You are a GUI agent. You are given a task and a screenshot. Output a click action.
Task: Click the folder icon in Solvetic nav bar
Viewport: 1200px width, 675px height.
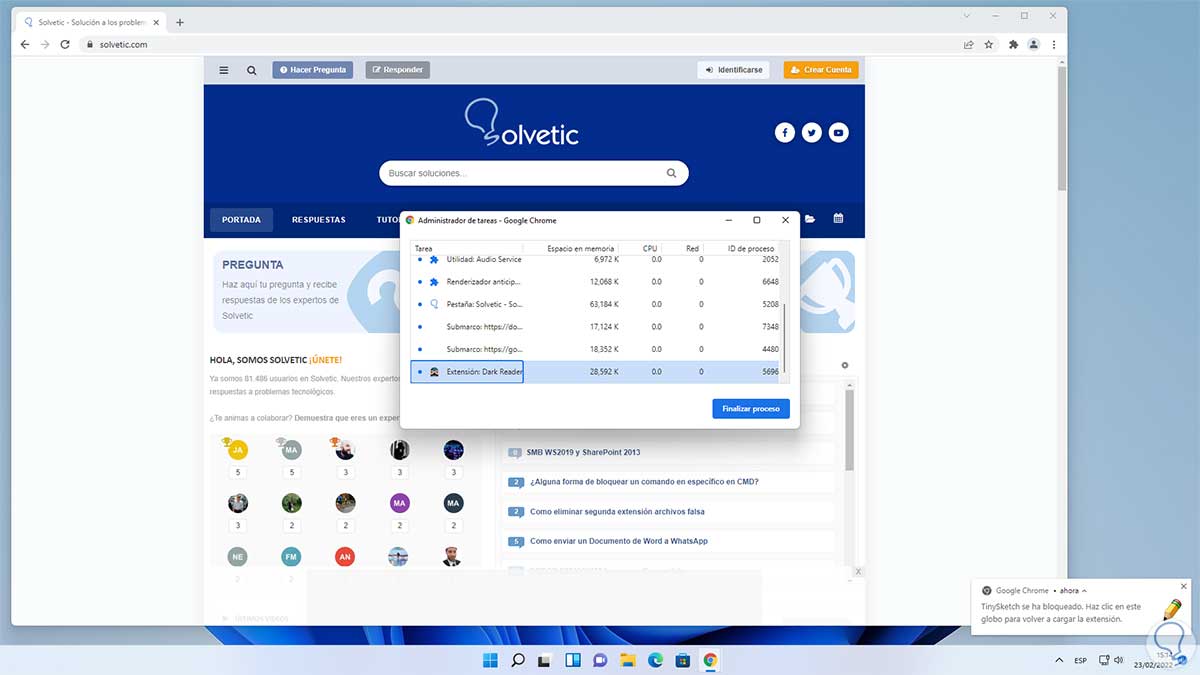point(810,219)
